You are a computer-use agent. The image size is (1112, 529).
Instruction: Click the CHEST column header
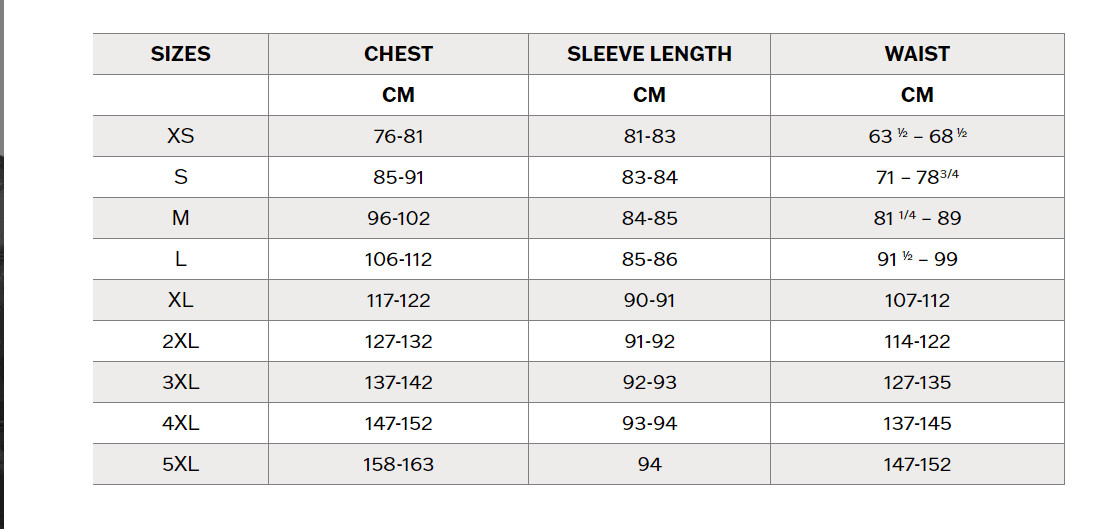398,54
